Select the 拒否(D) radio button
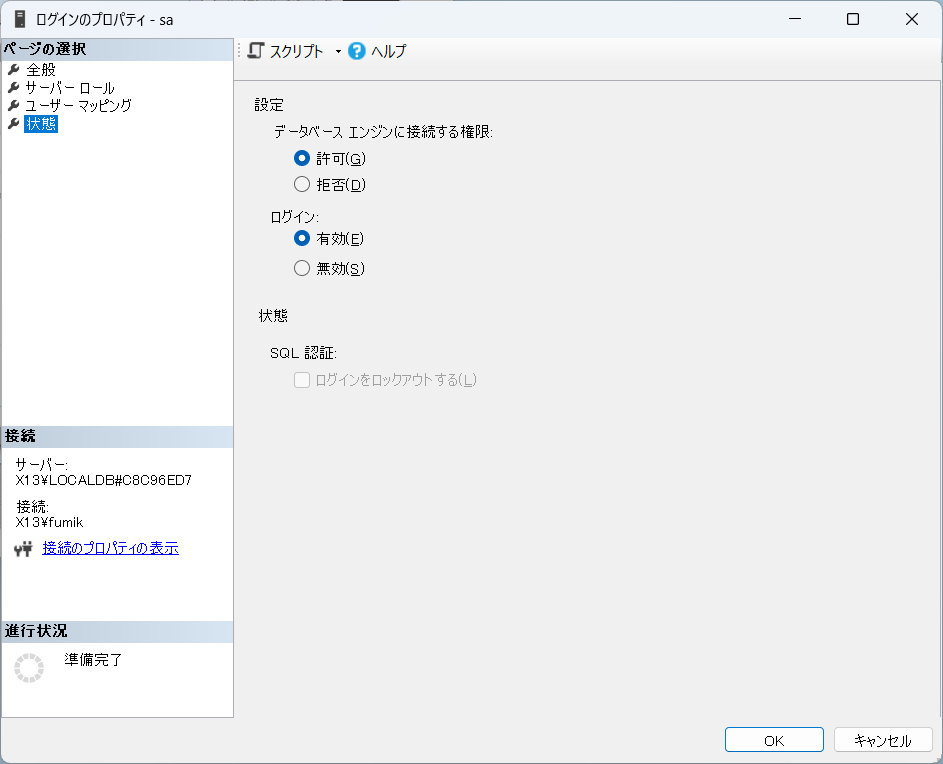943x764 pixels. coord(302,185)
